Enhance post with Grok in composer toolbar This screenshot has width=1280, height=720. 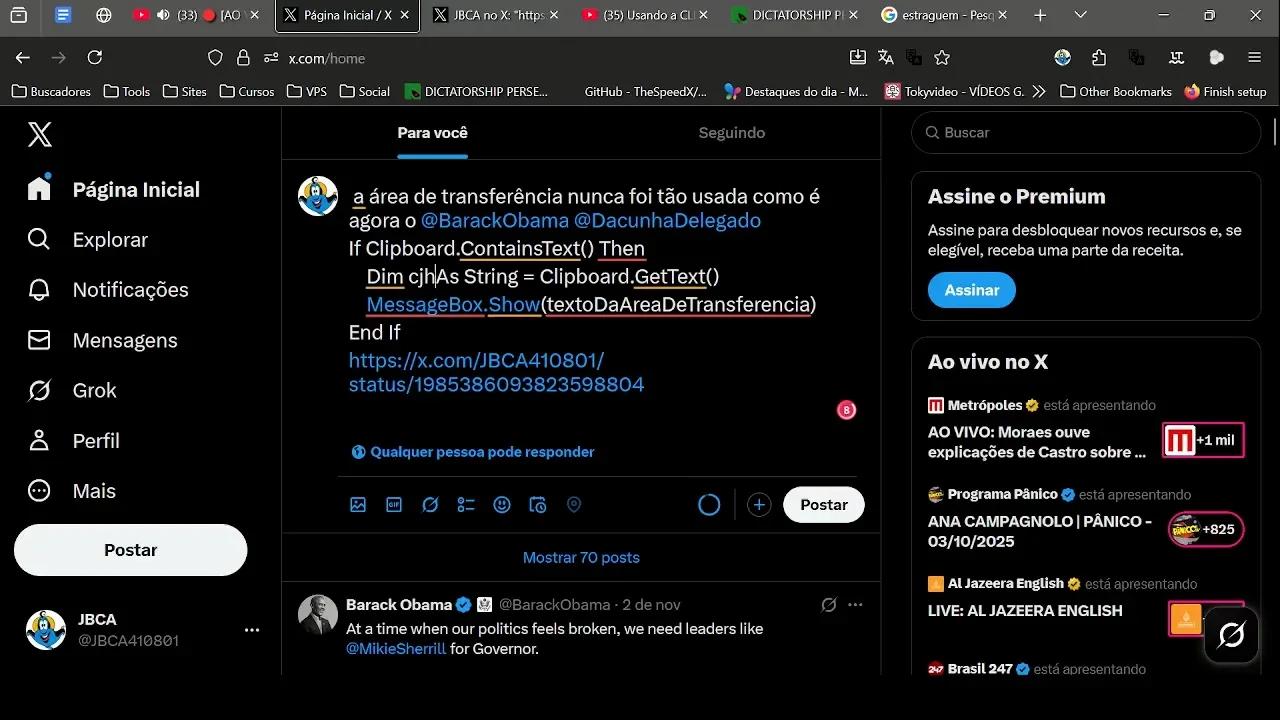(430, 505)
